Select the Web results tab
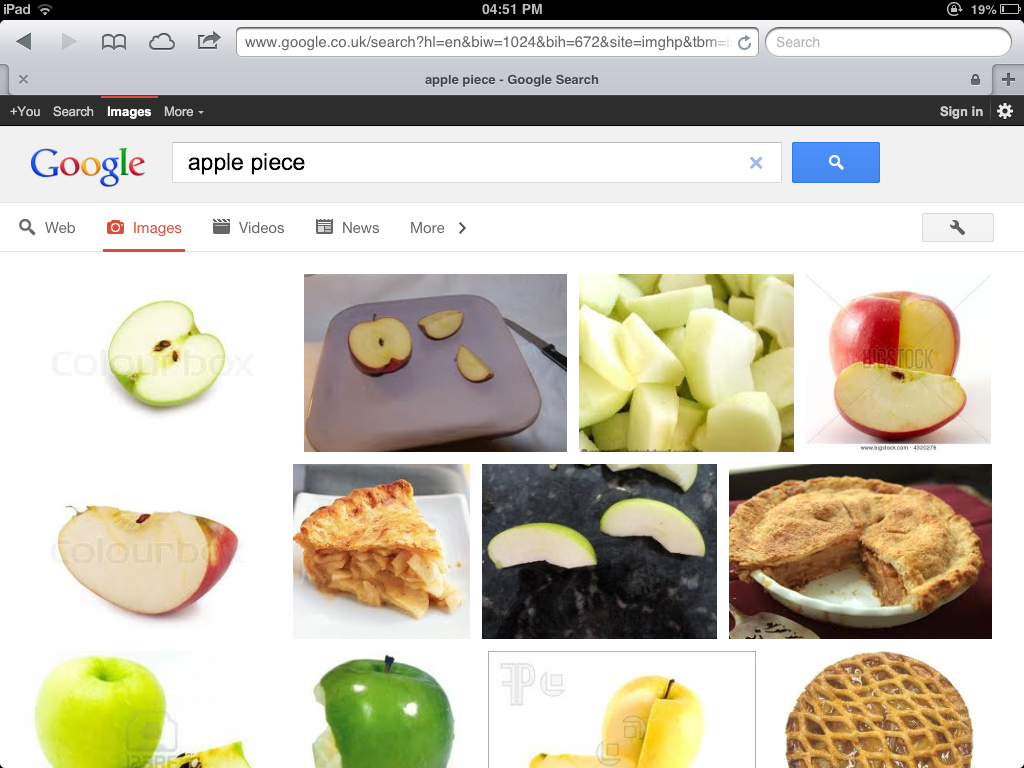Image resolution: width=1024 pixels, height=768 pixels. [47, 228]
